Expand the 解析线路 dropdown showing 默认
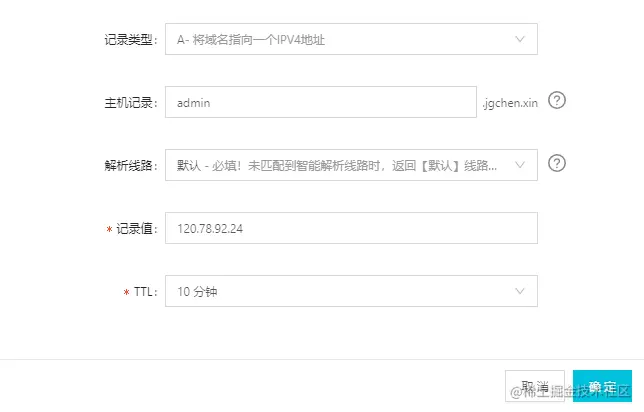Viewport: 644px width, 412px height. 351,165
